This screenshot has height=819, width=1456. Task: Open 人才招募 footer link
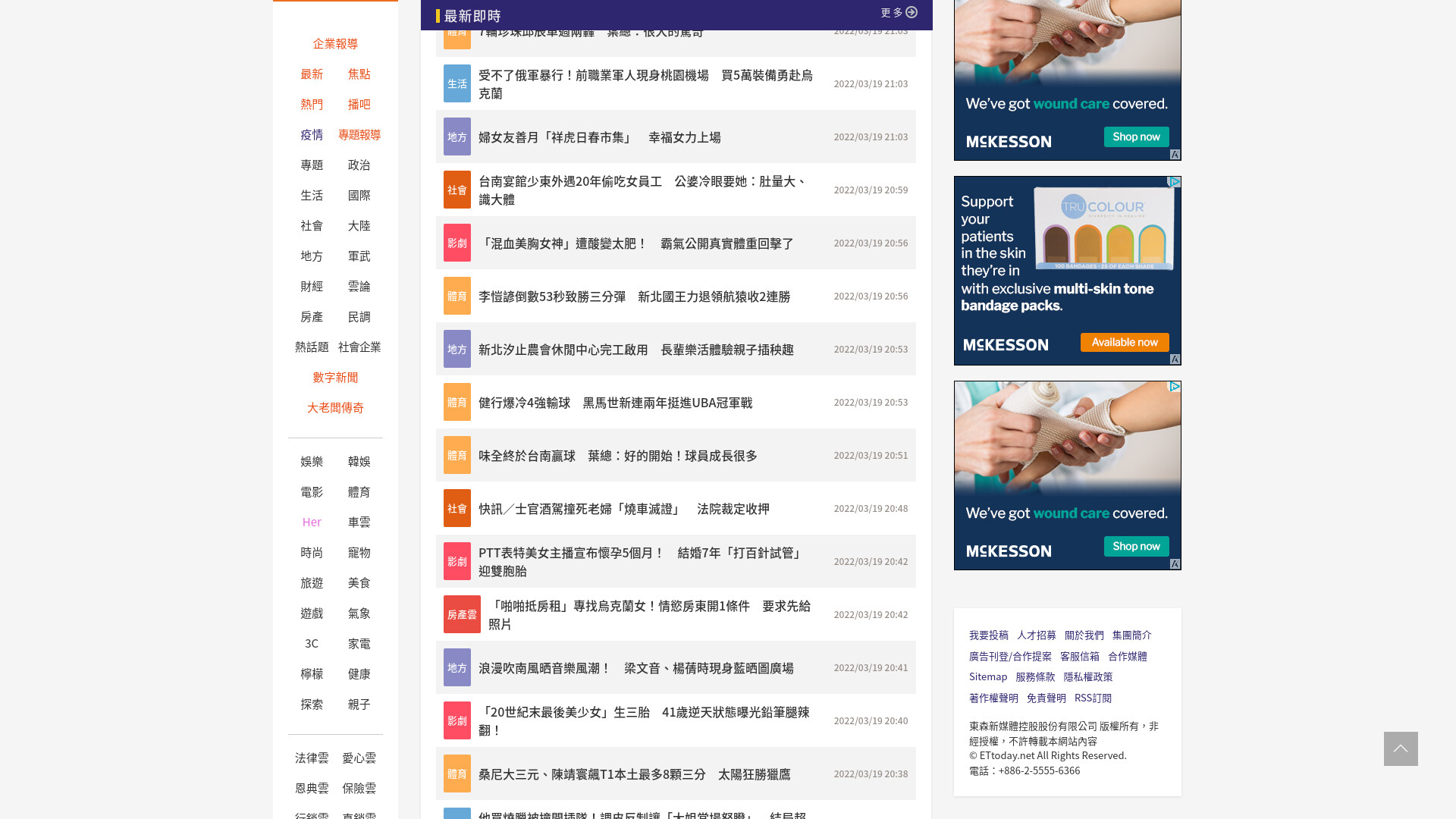point(1037,635)
